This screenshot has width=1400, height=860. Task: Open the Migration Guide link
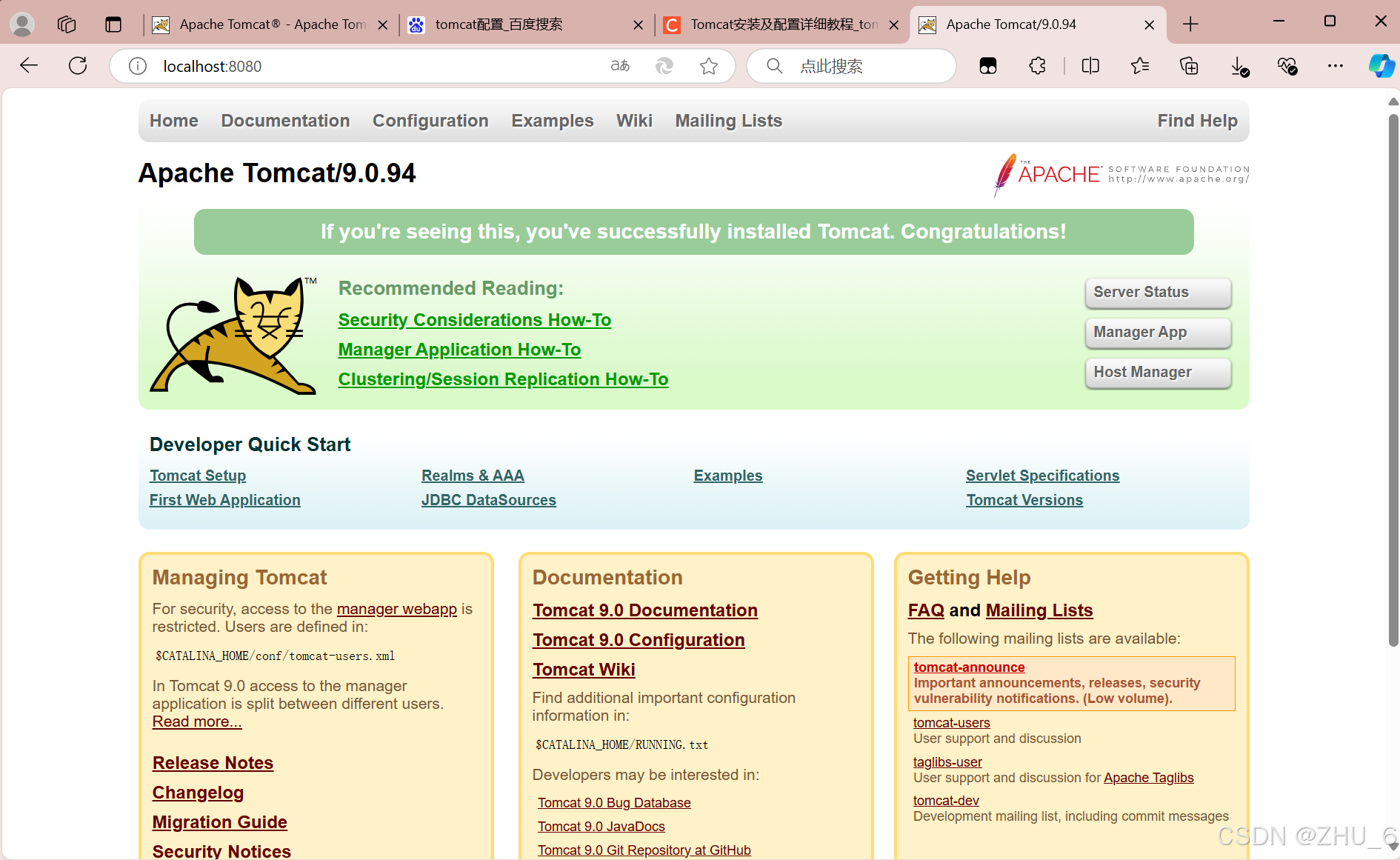220,822
